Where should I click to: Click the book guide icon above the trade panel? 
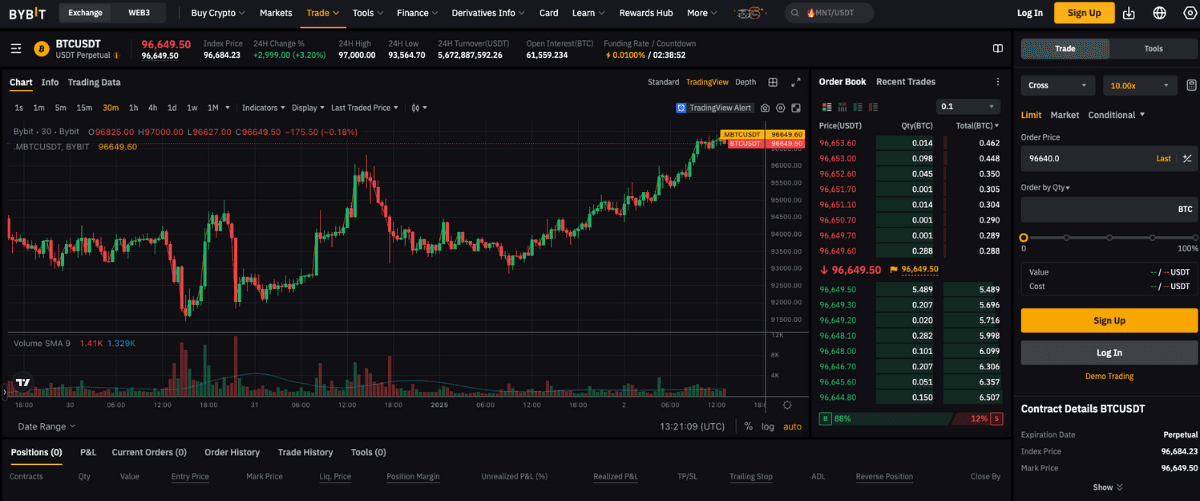pyautogui.click(x=998, y=48)
